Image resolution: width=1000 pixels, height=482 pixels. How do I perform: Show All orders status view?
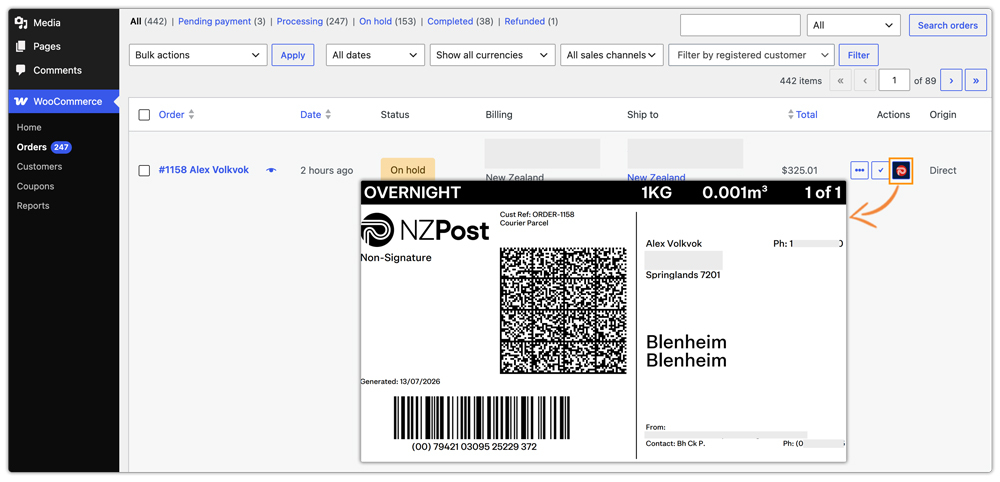[136, 21]
